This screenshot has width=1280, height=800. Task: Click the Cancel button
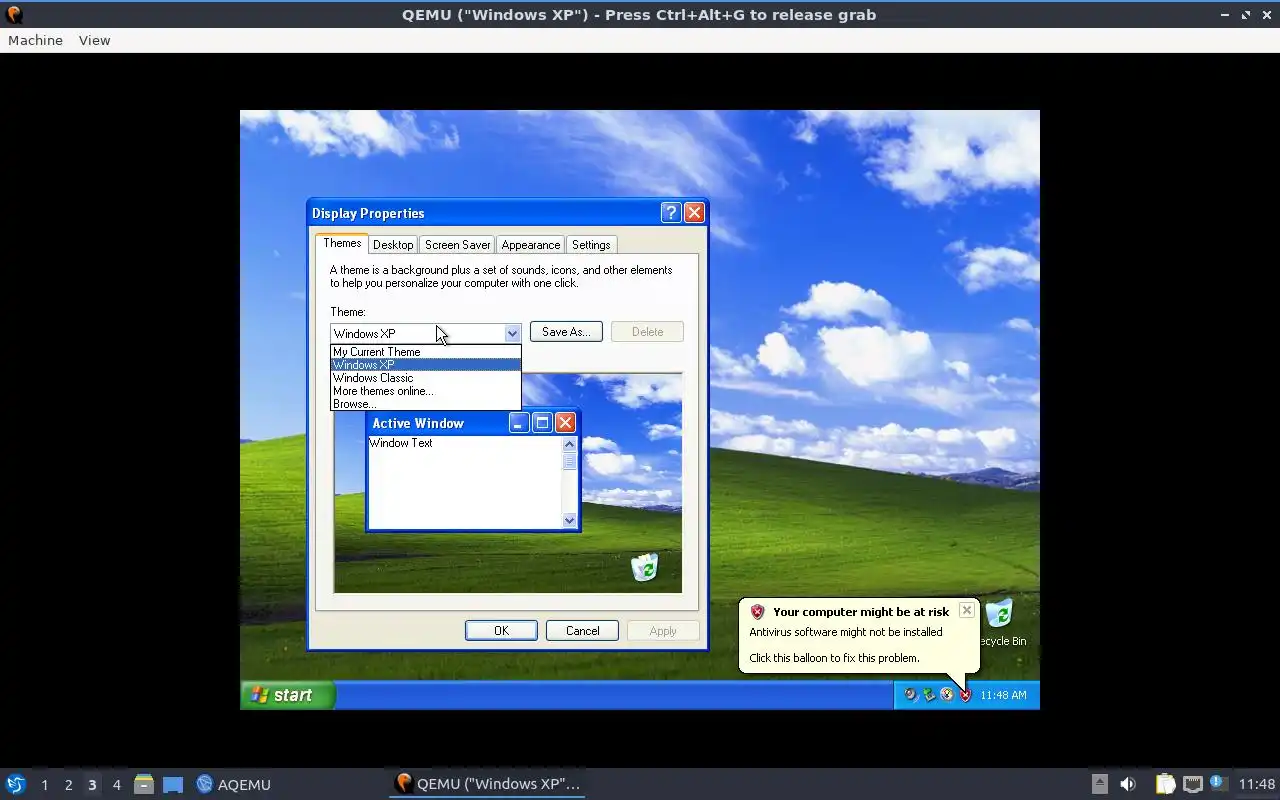point(582,631)
